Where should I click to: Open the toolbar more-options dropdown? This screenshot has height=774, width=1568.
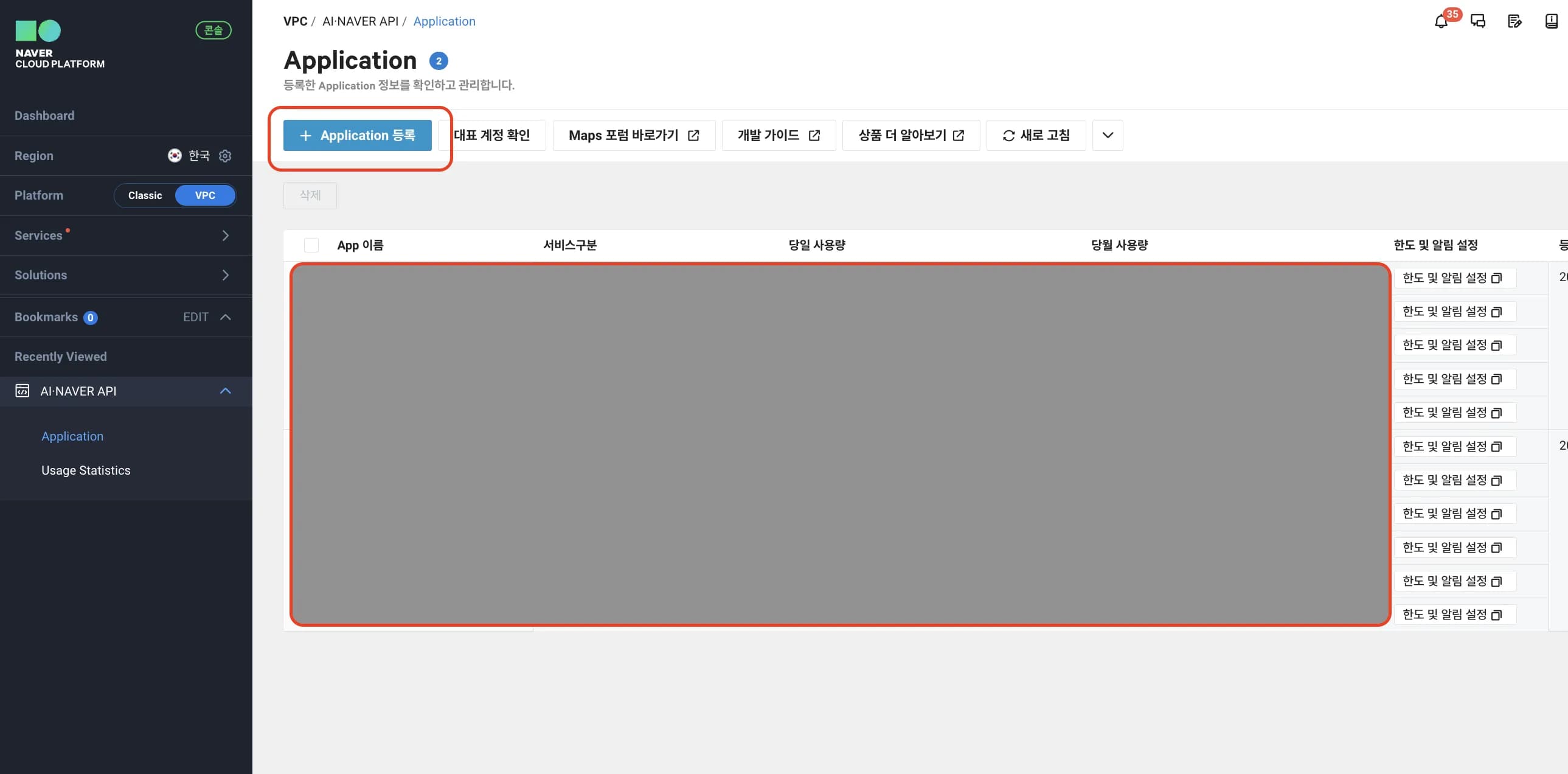(1107, 135)
